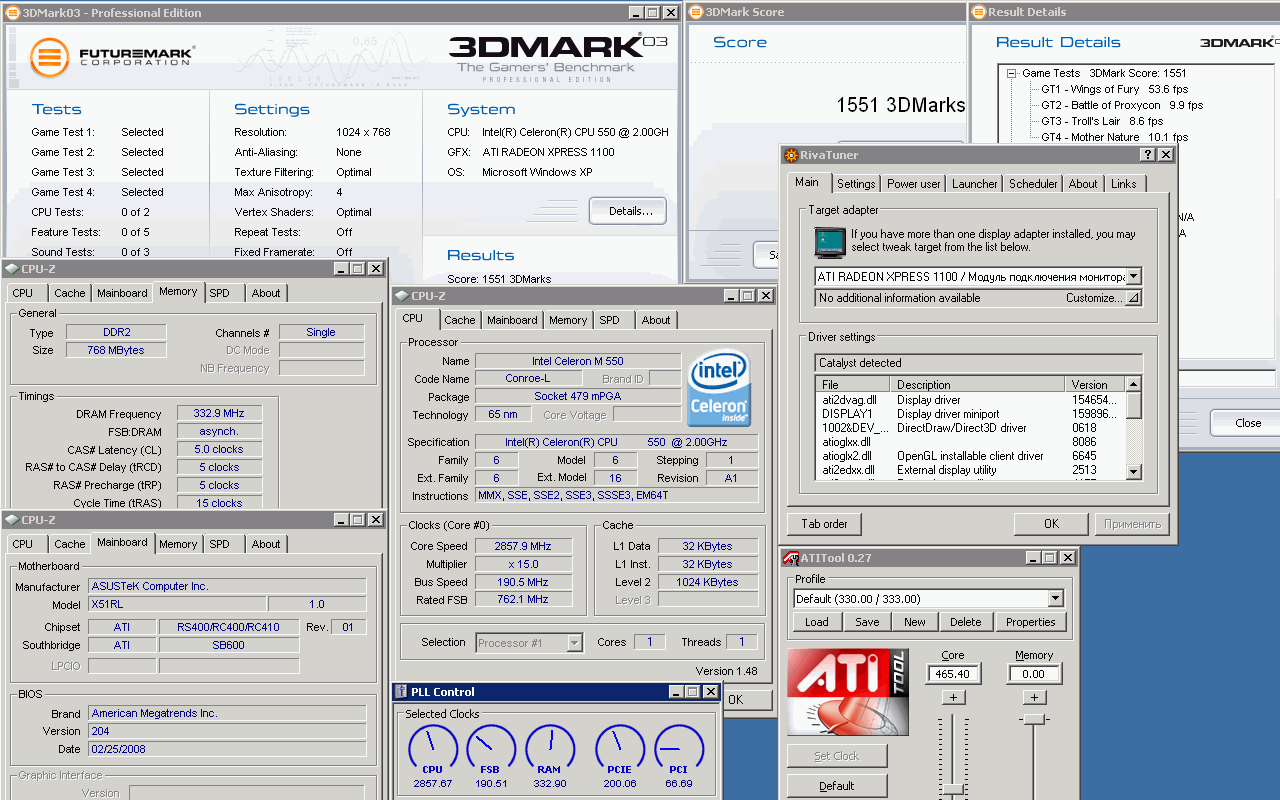Click the 3DMark Score window title icon
The height and width of the screenshot is (800, 1280).
click(x=697, y=12)
